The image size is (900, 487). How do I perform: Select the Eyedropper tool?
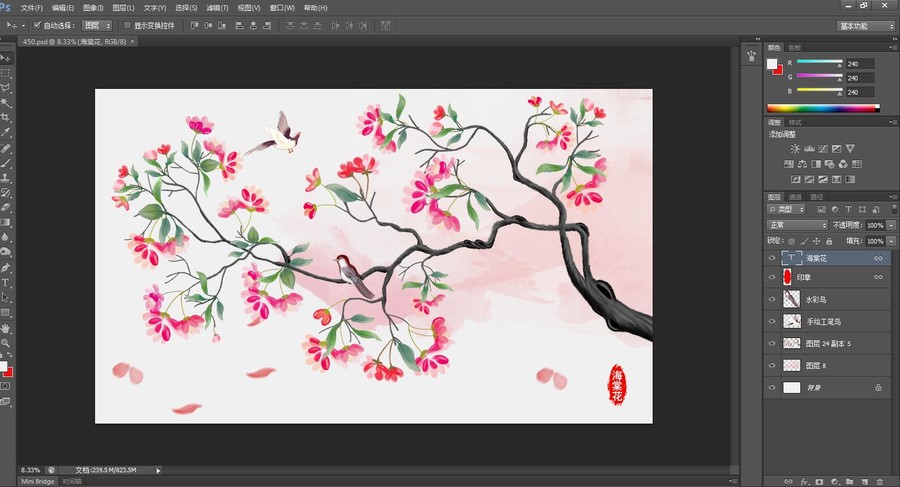coord(6,132)
